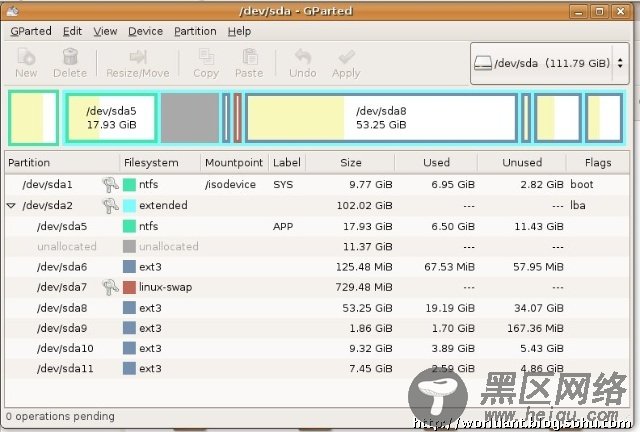Click the 0 operations pending status text
The width and height of the screenshot is (640, 432).
pyautogui.click(x=60, y=416)
